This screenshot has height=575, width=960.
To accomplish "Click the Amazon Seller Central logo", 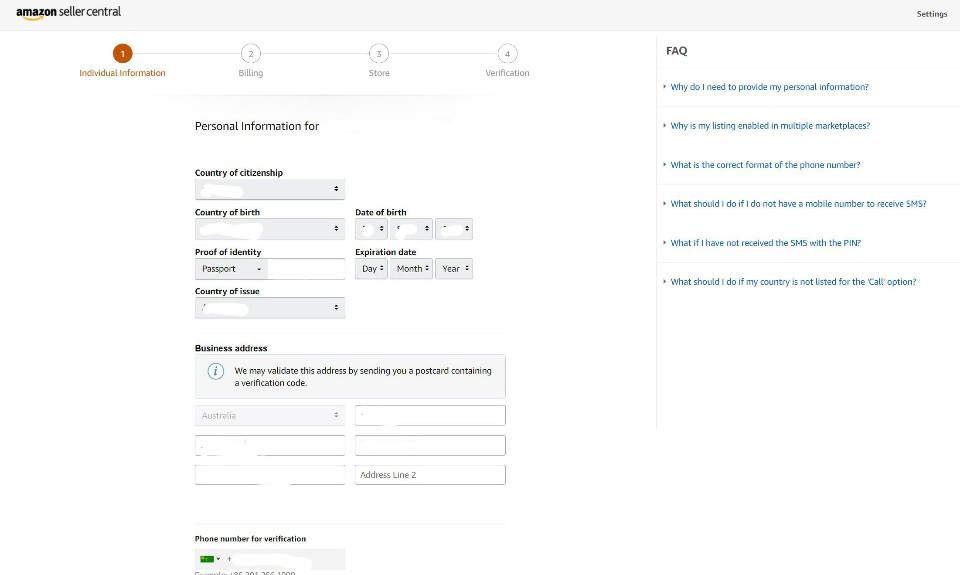I will pos(69,12).
